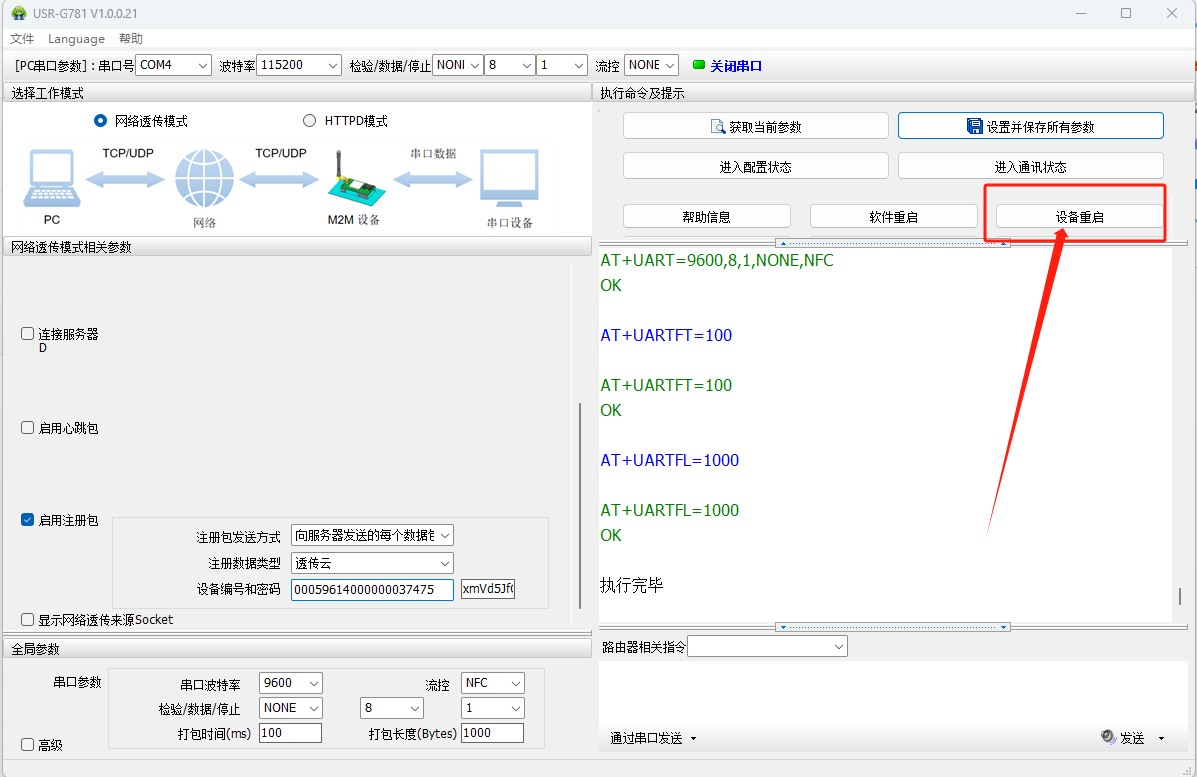Tick the 高级 advanced checkbox

28,745
